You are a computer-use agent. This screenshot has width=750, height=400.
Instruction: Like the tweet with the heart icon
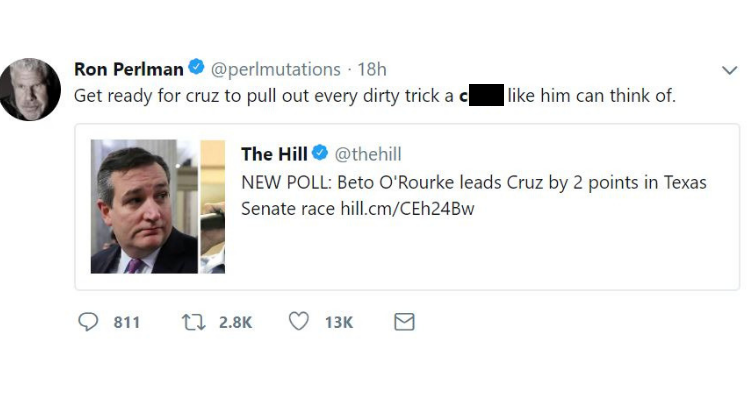click(298, 322)
